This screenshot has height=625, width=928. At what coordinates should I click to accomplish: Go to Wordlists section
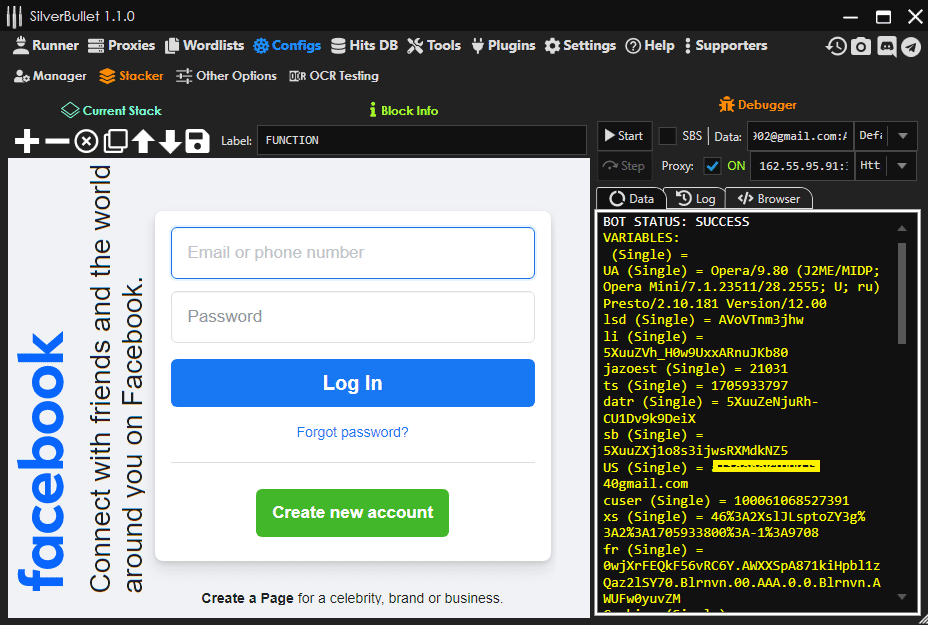pos(205,46)
